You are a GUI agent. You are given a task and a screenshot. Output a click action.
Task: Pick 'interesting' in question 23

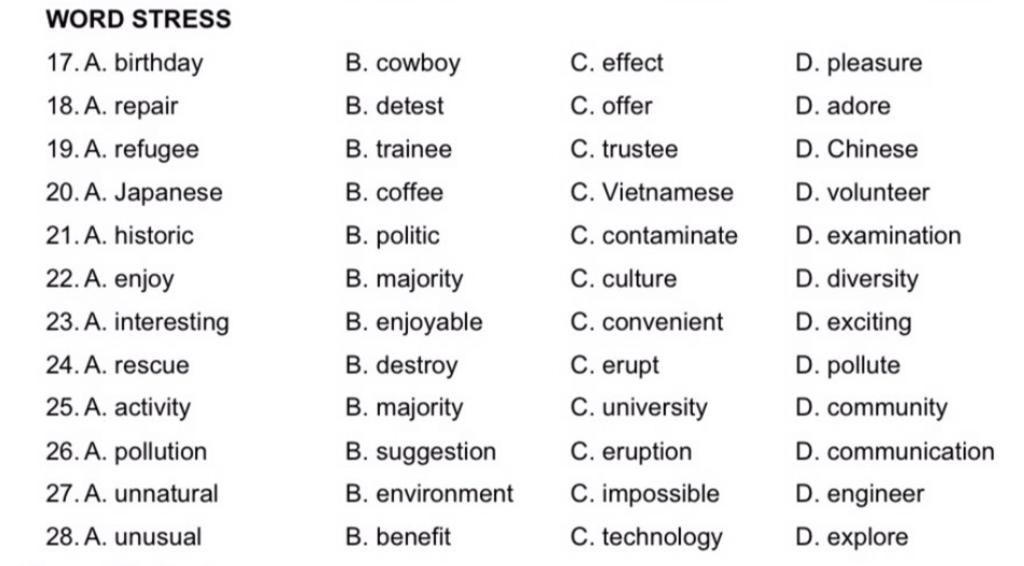(171, 322)
